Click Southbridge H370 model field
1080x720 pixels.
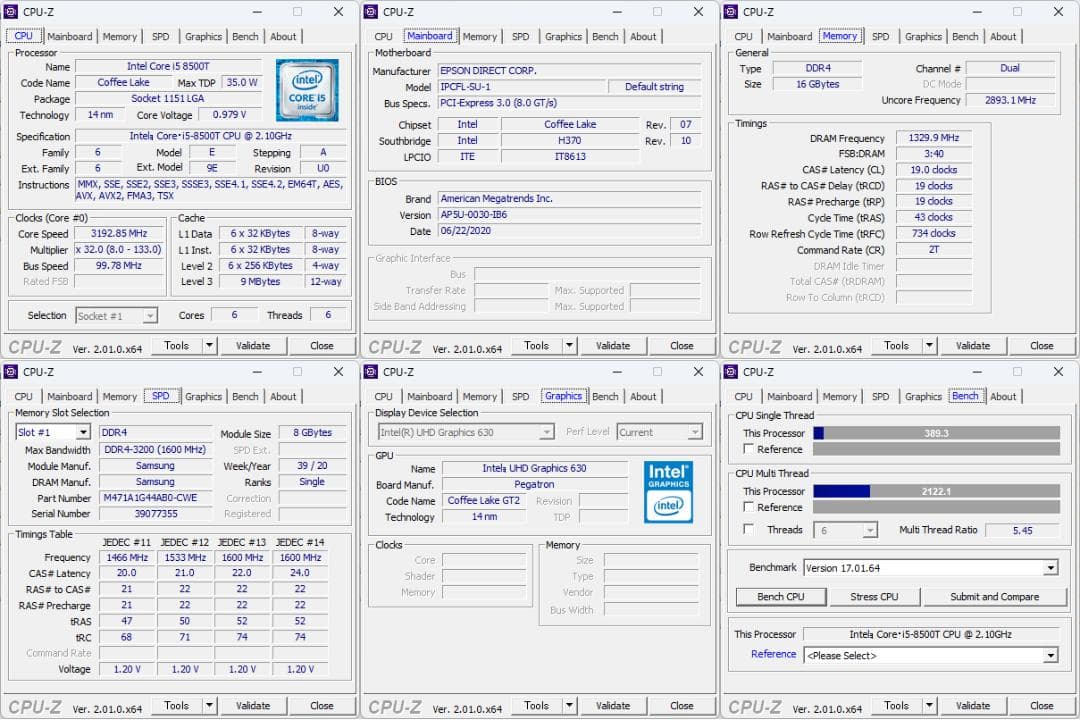tap(570, 140)
